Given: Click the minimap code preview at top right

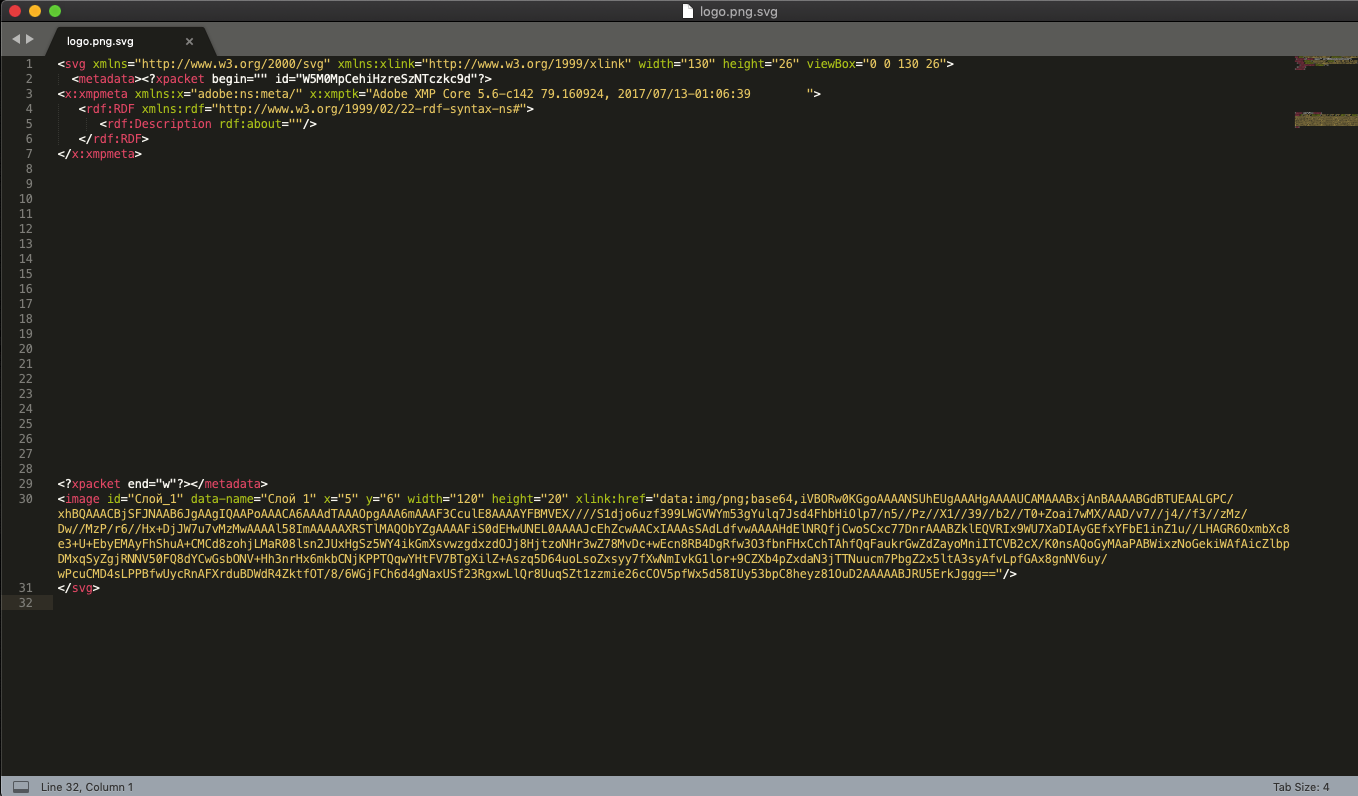Looking at the screenshot, I should (1325, 90).
